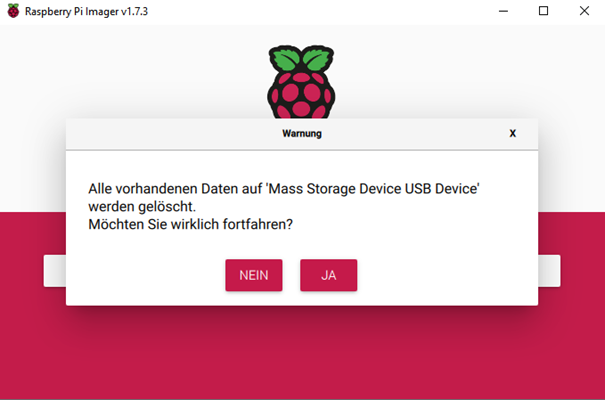This screenshot has width=605, height=400.
Task: Click the 'Möchten Sie wirklich fortfahren?' question
Action: 191,224
